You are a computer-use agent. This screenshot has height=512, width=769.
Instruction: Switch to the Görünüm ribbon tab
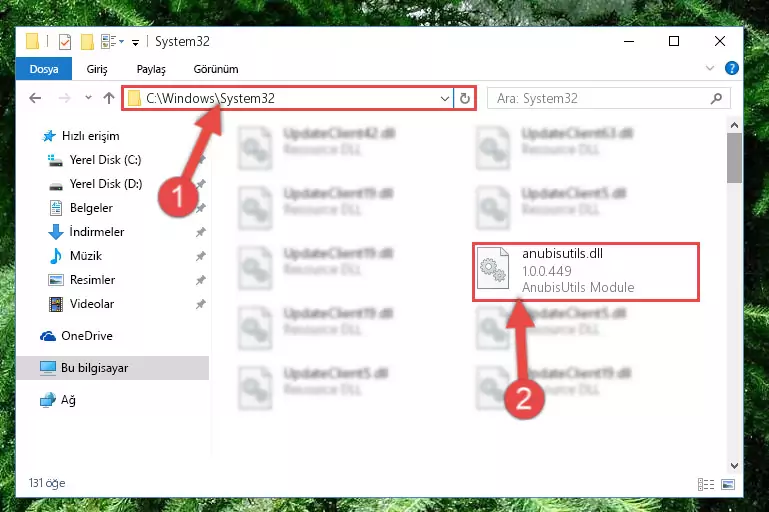click(x=216, y=69)
